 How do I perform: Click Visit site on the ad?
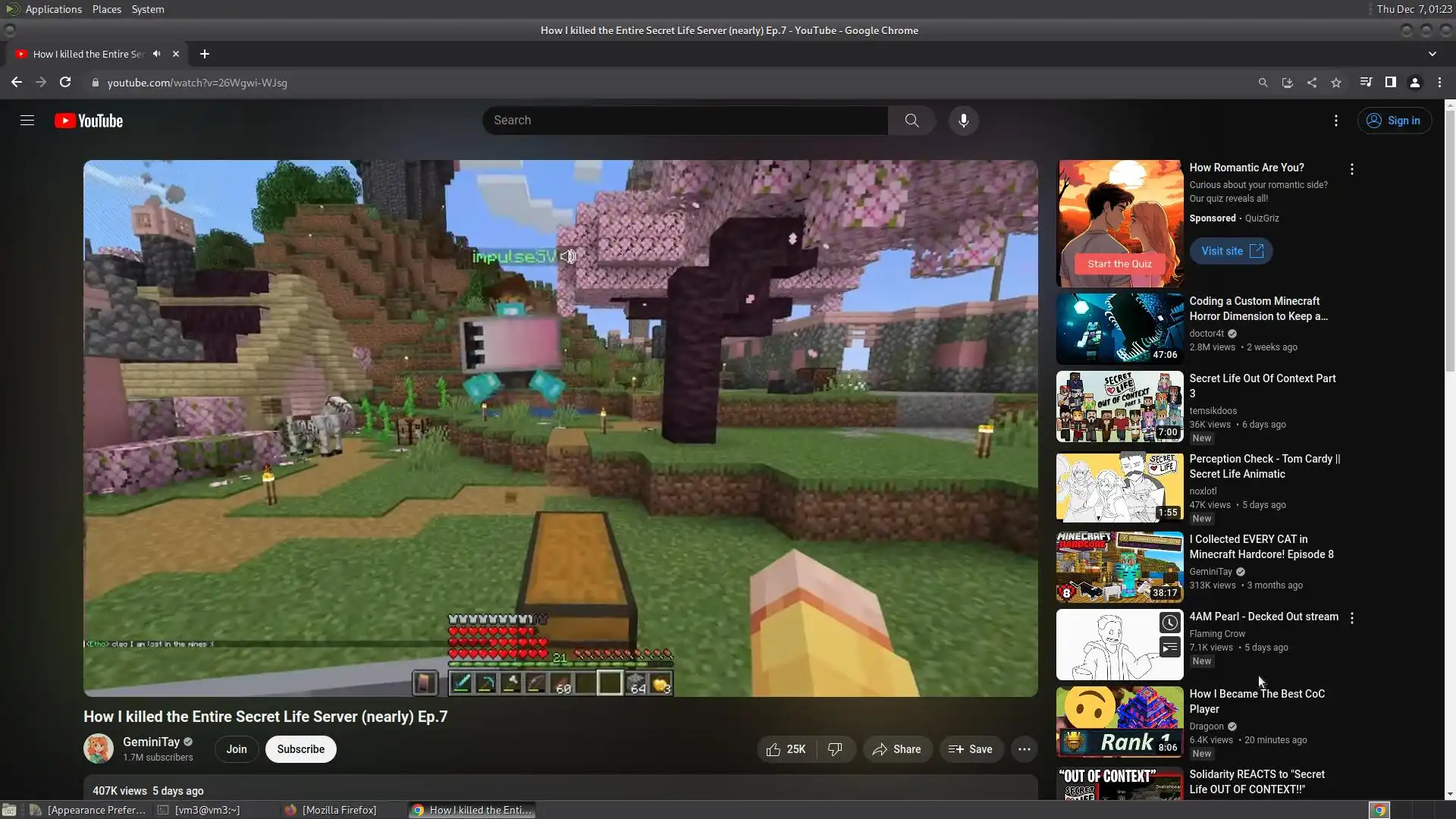pos(1230,251)
